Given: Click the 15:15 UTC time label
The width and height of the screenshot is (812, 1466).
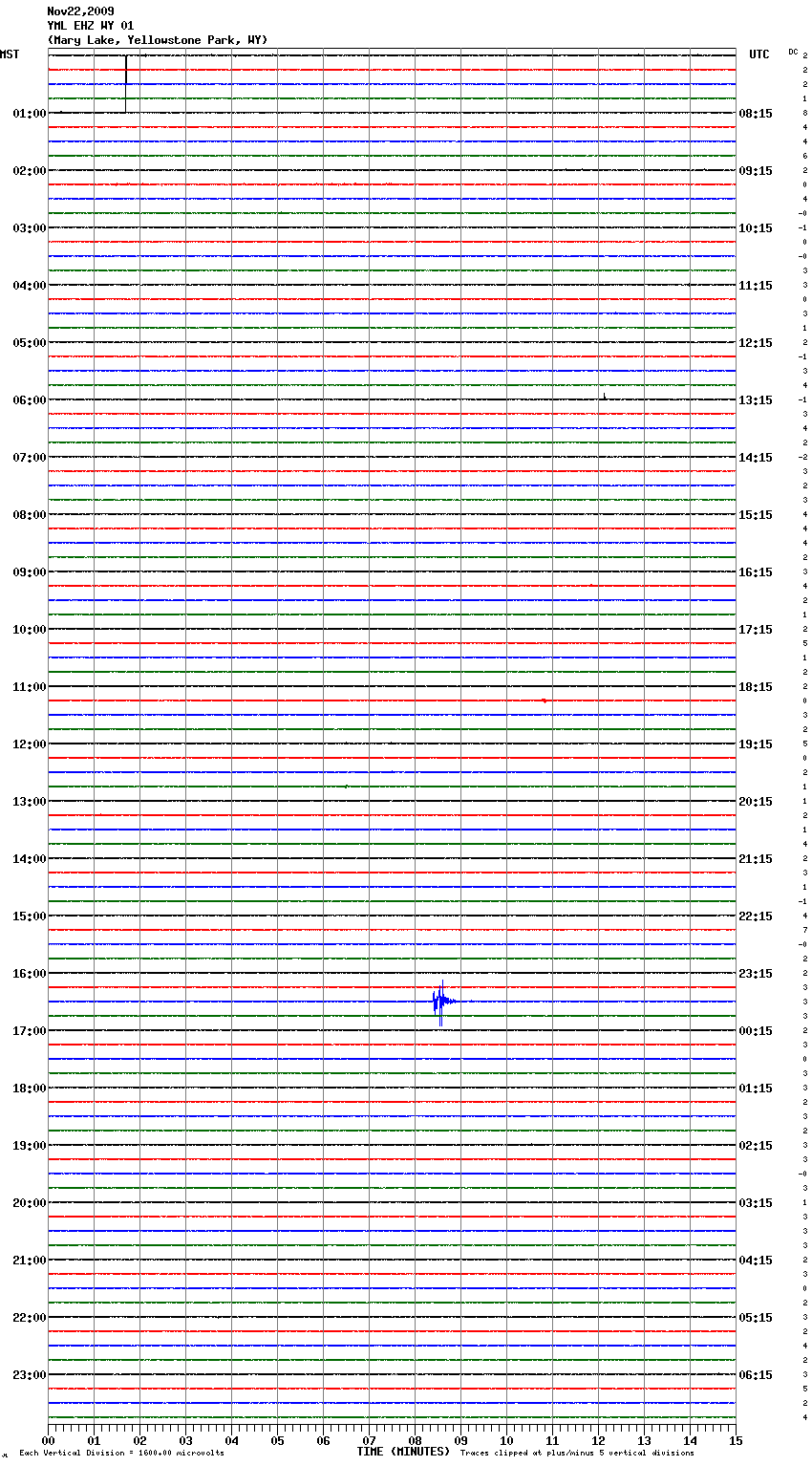Looking at the screenshot, I should (x=756, y=515).
